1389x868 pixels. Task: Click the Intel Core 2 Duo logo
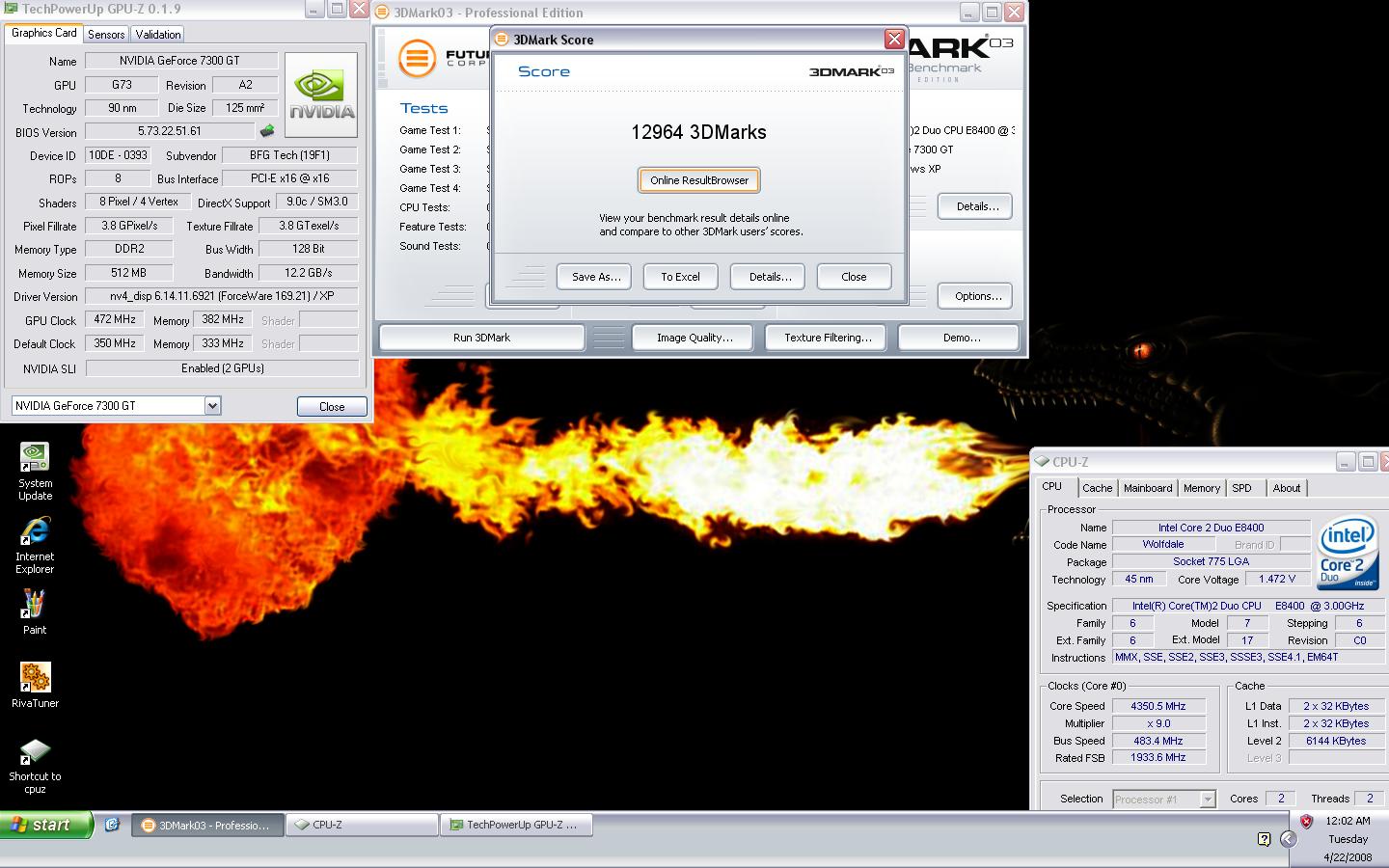point(1347,555)
